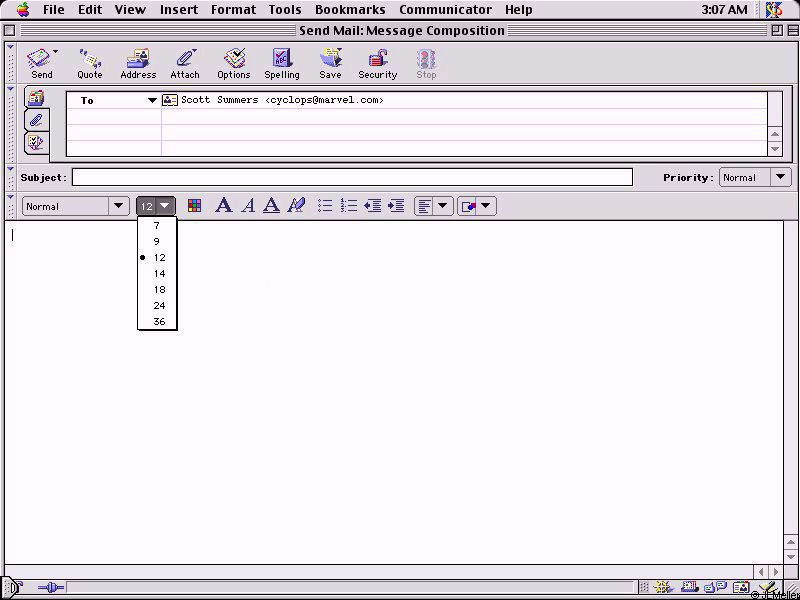Increase the paragraph indent
This screenshot has width=800, height=600.
396,206
